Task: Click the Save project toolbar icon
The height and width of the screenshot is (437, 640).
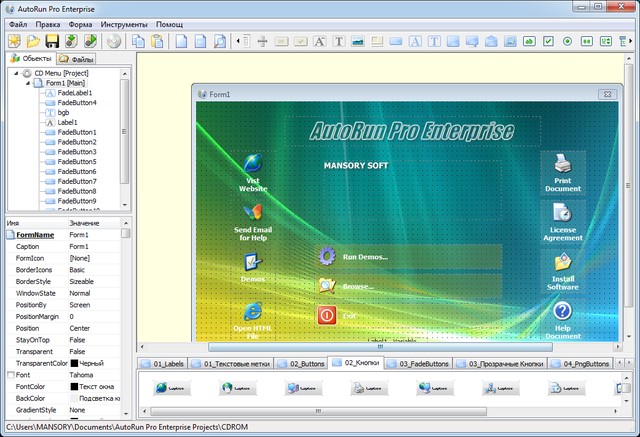Action: [52, 41]
